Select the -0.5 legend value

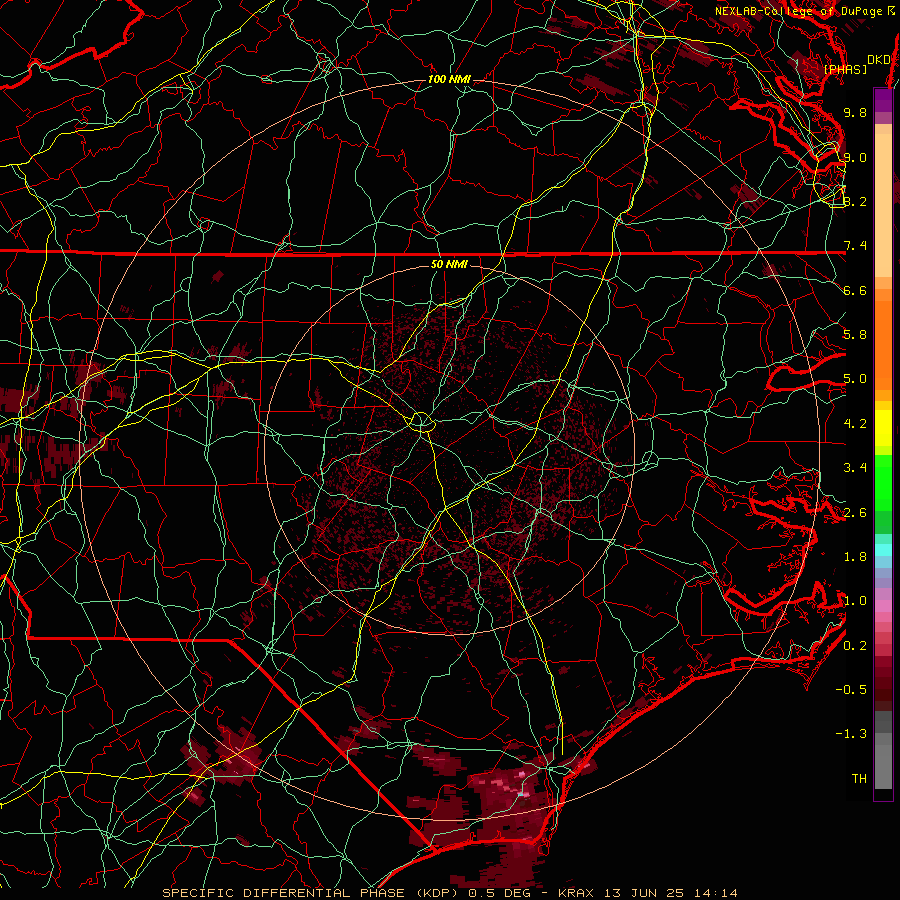851,690
